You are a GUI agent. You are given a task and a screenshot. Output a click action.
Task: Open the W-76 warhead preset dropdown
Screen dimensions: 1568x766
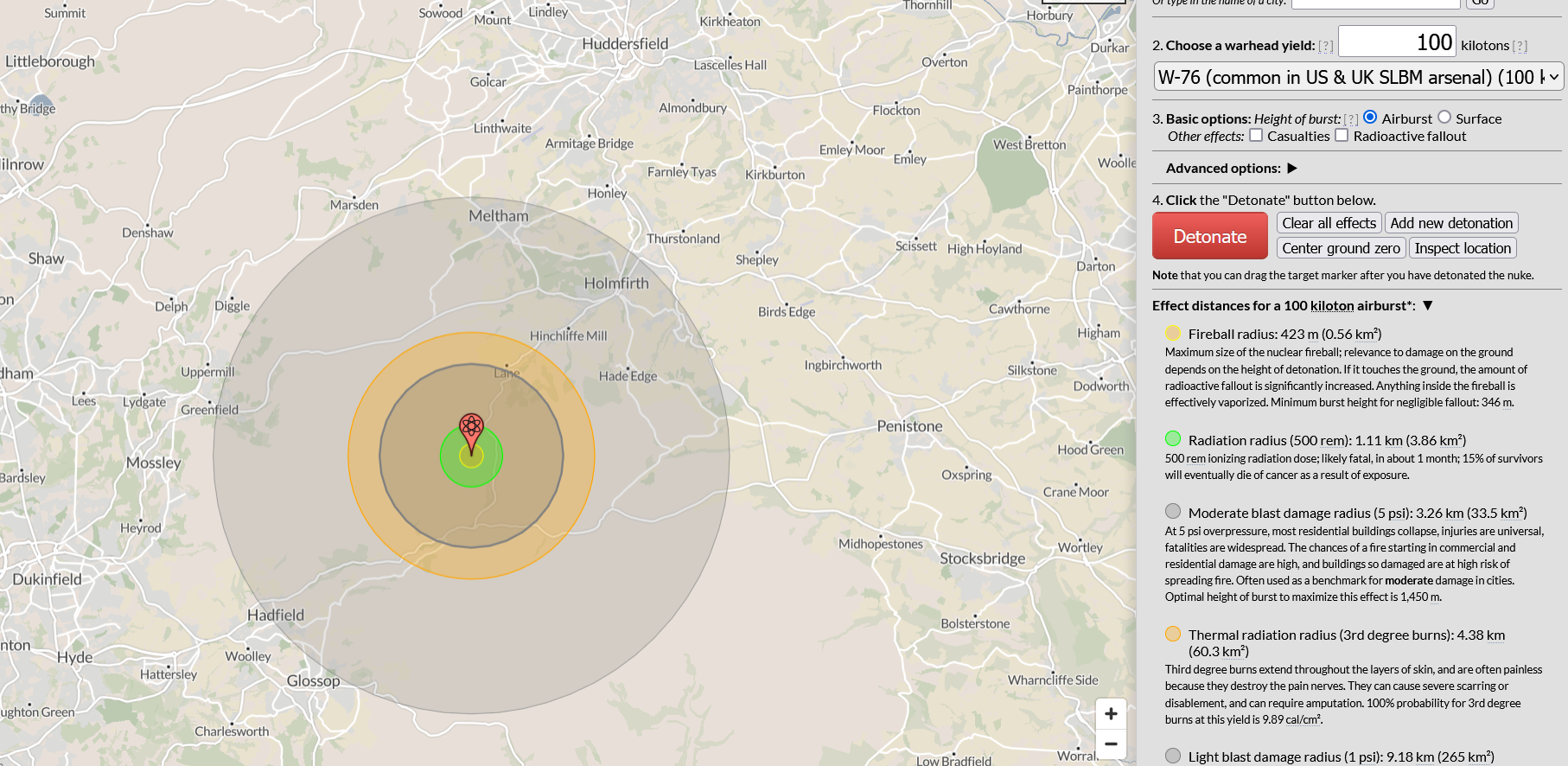point(1359,77)
